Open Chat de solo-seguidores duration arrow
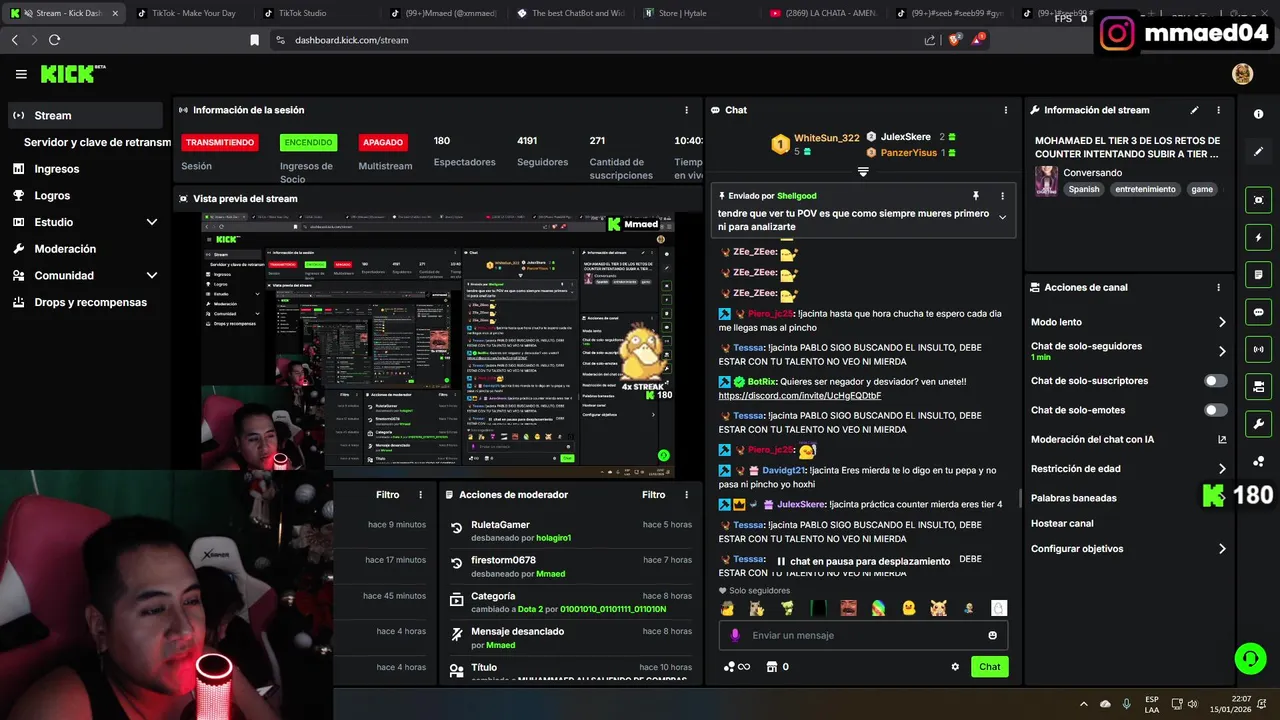This screenshot has width=1280, height=720. pyautogui.click(x=1221, y=351)
